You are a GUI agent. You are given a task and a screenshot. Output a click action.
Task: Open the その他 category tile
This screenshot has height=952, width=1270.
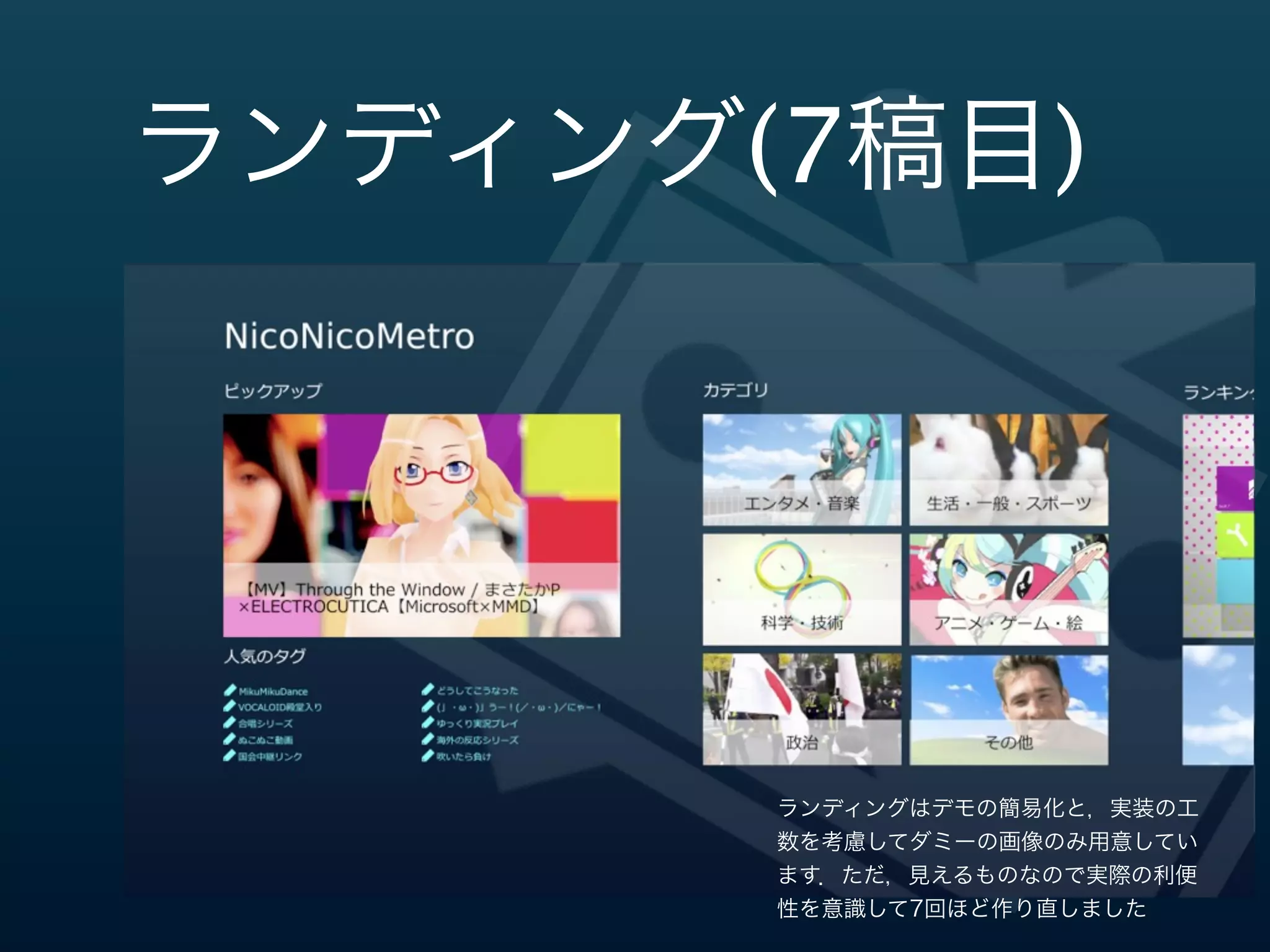point(1009,709)
